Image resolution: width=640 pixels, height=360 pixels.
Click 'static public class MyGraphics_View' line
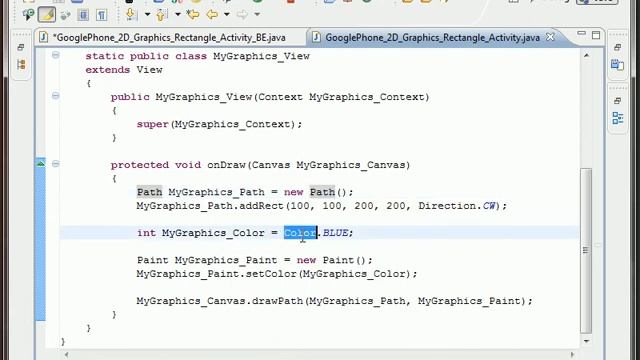[x=198, y=56]
